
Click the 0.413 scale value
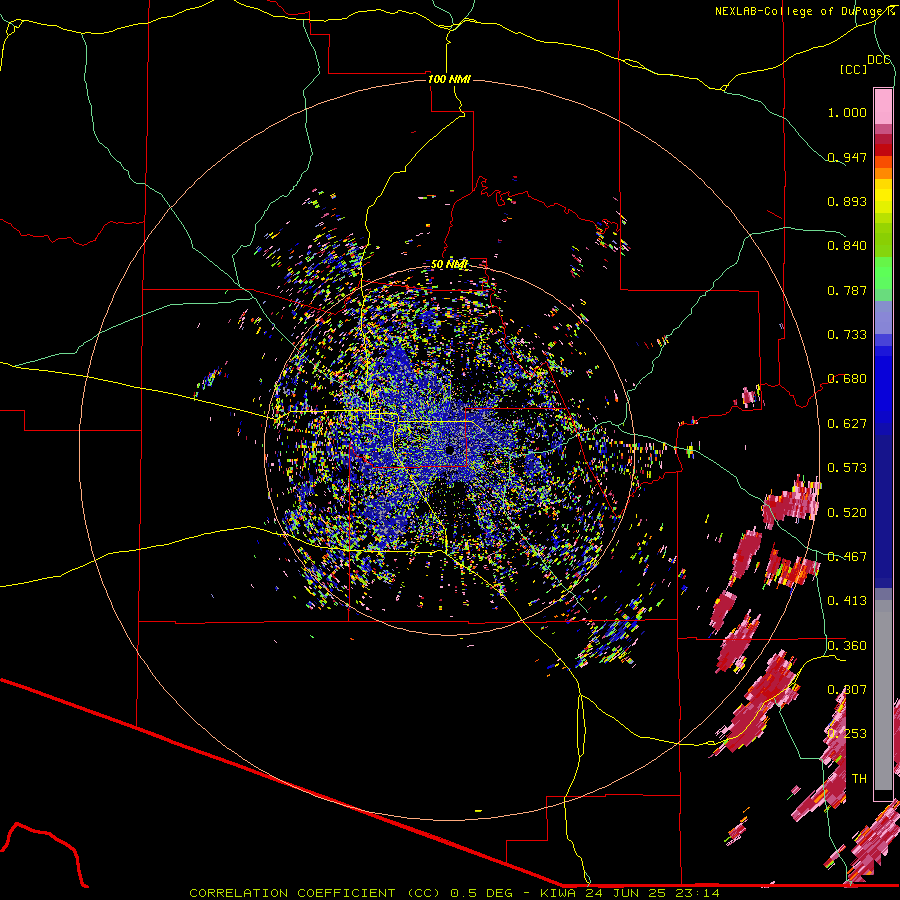point(847,601)
